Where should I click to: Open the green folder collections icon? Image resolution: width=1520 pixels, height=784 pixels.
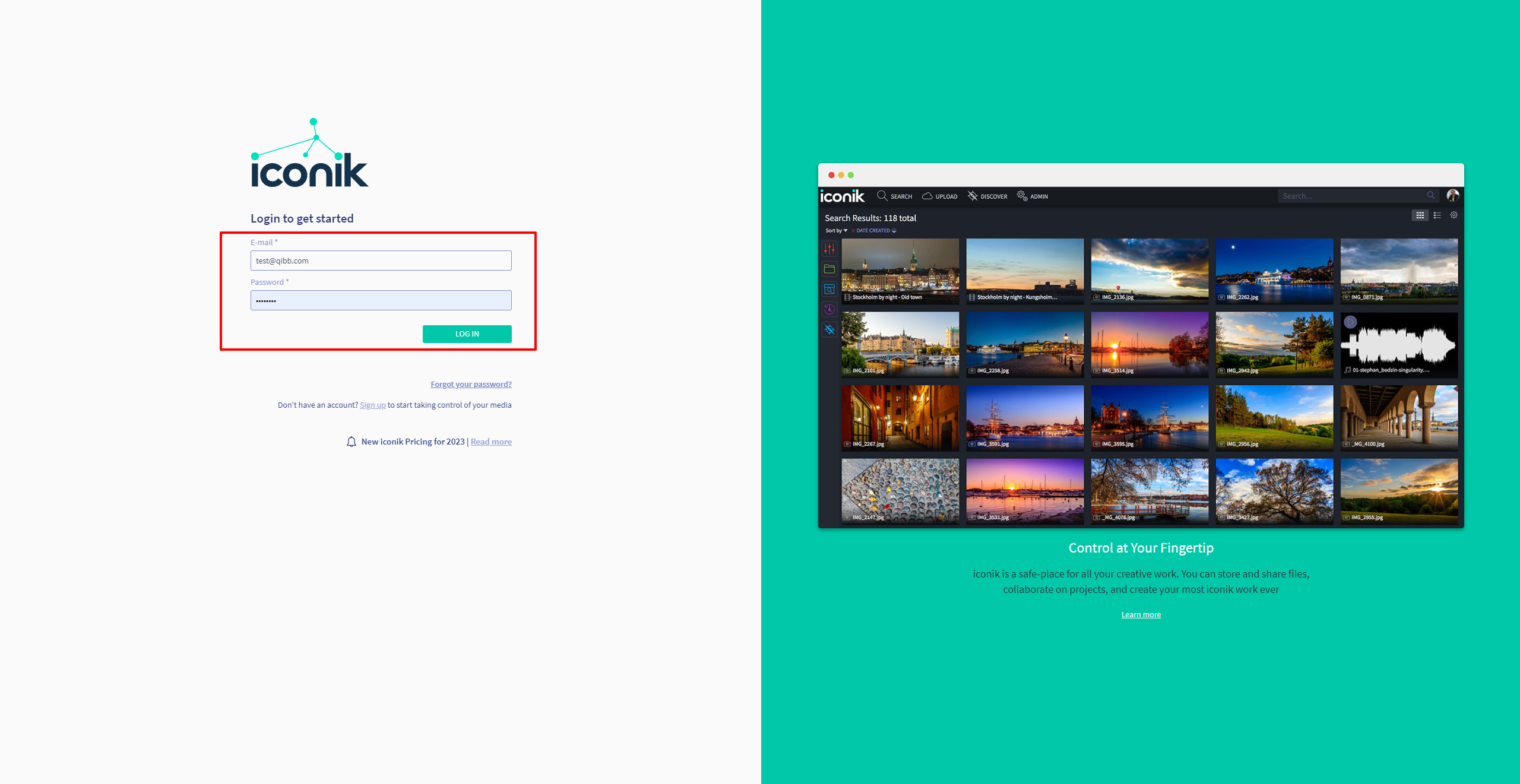point(829,269)
